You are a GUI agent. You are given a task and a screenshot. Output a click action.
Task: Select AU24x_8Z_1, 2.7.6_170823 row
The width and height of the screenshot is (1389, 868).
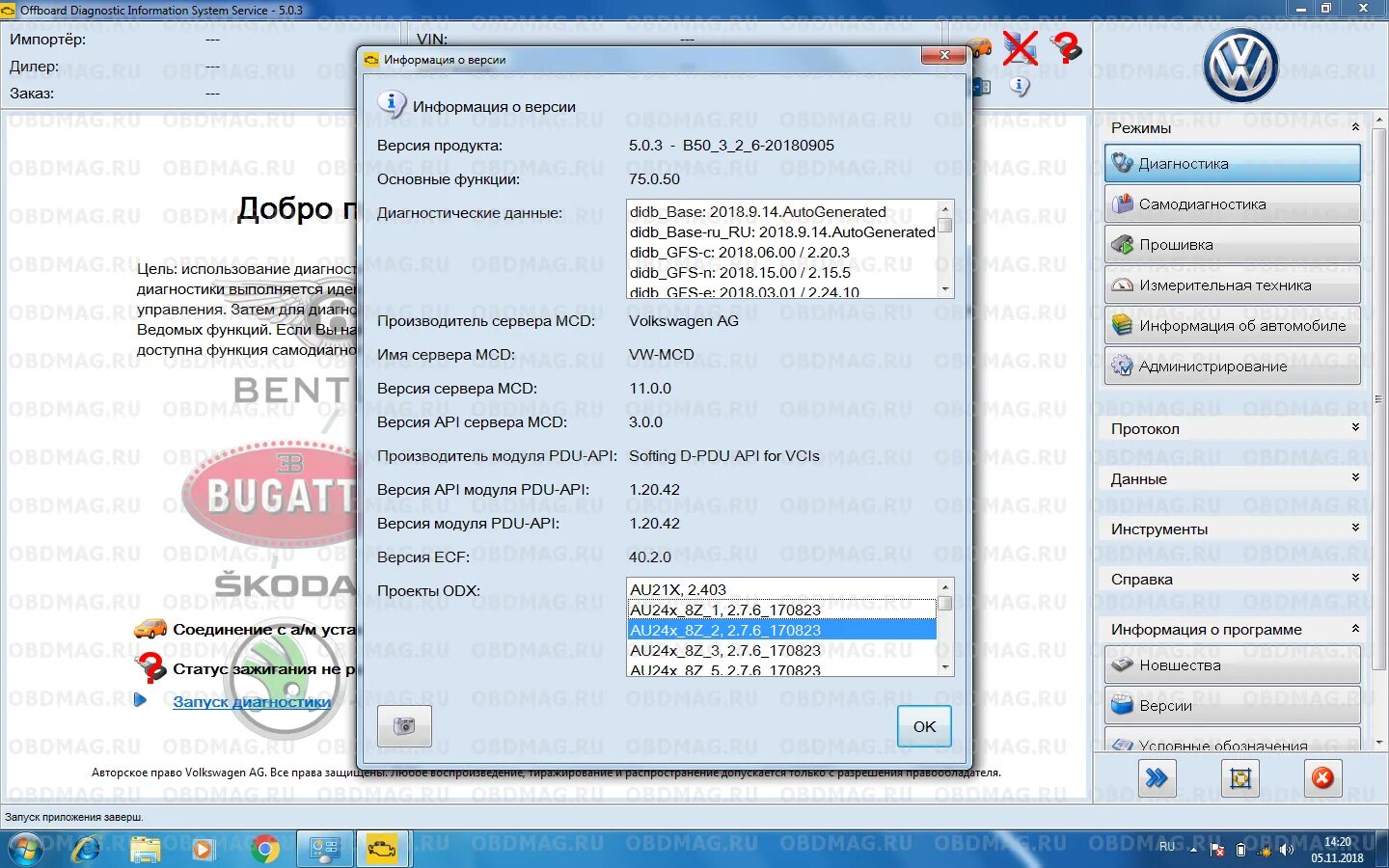[781, 610]
